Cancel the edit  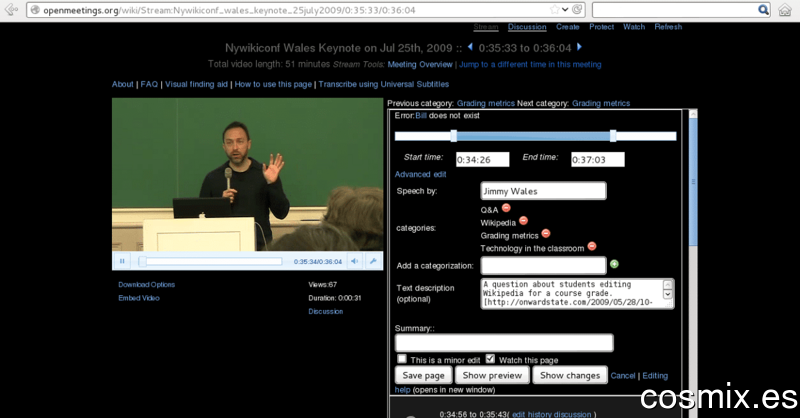pos(623,376)
